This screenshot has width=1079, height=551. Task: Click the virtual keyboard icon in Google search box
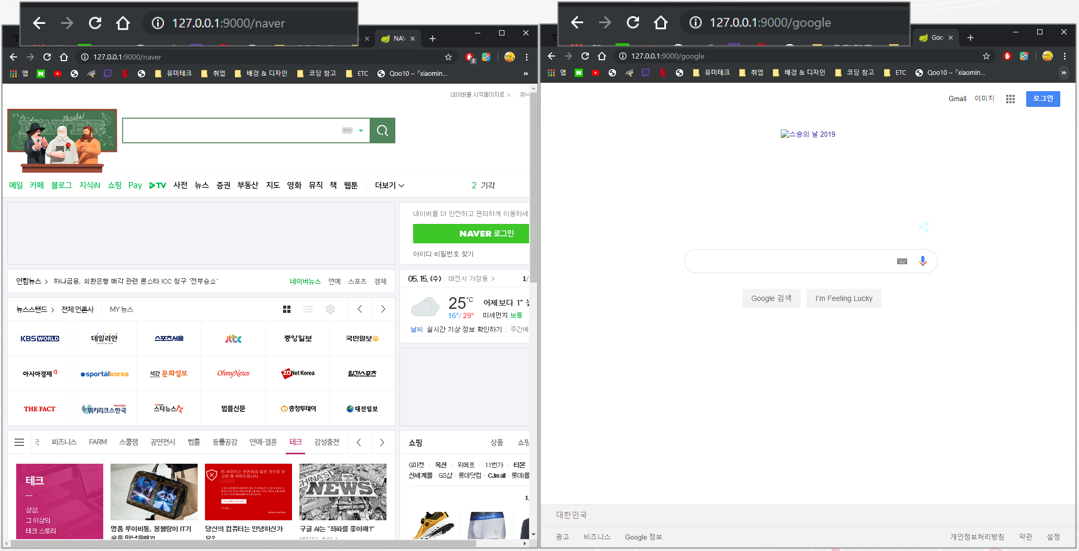pyautogui.click(x=902, y=261)
